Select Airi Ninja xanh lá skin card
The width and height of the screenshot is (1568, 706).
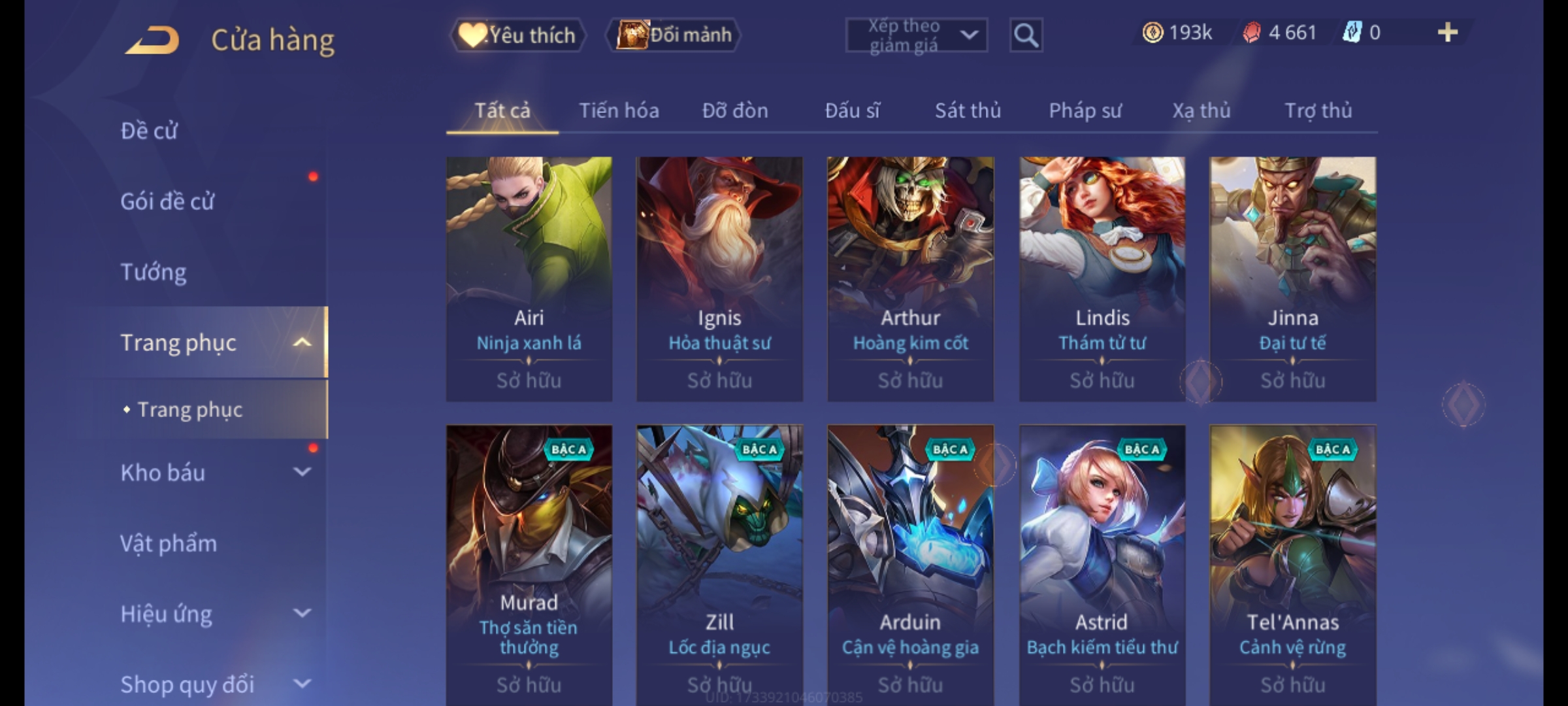[529, 278]
